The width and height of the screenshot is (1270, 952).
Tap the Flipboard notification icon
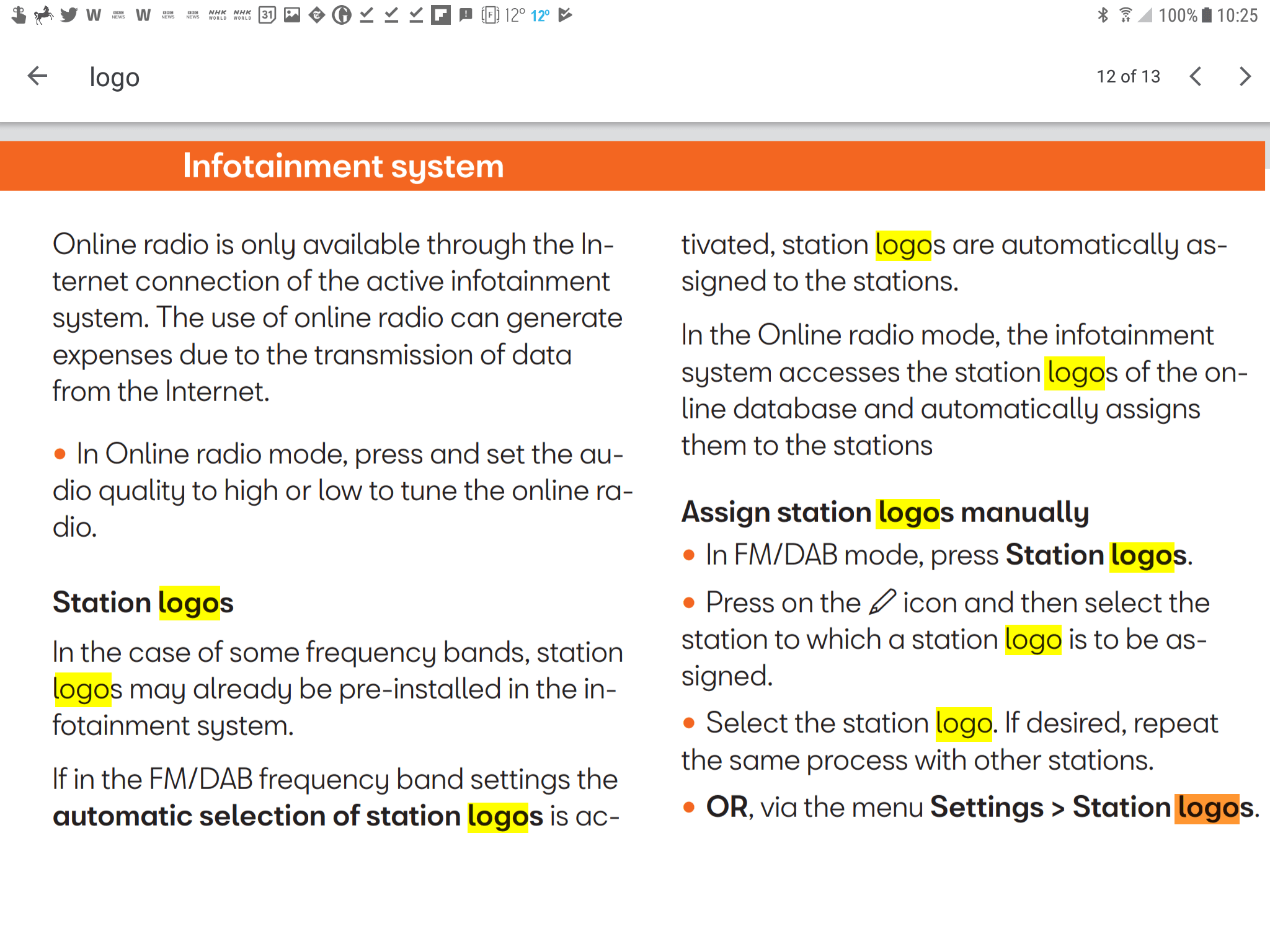click(440, 15)
